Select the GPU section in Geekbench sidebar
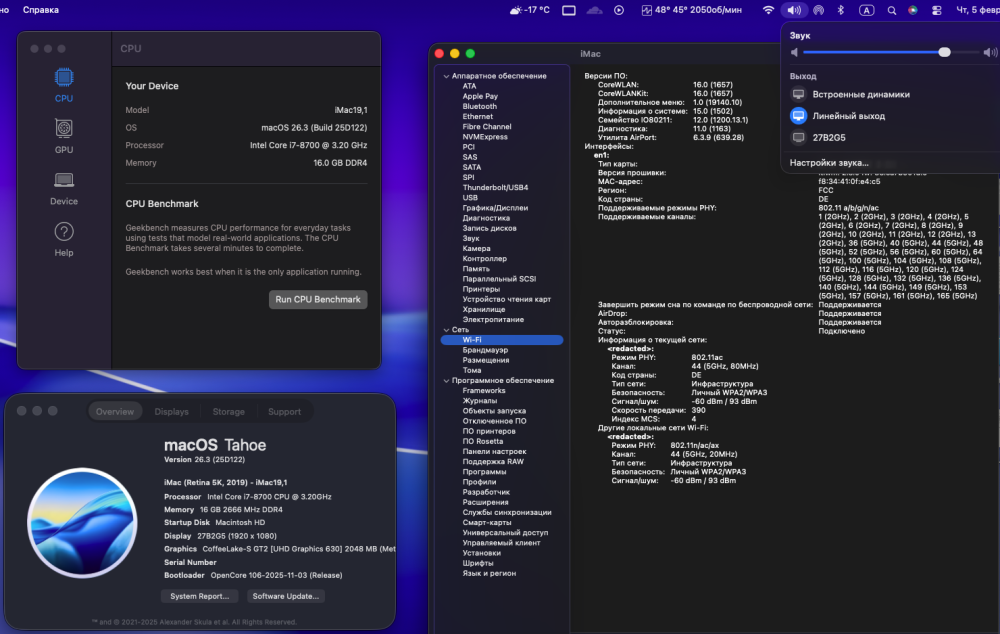 click(x=64, y=136)
